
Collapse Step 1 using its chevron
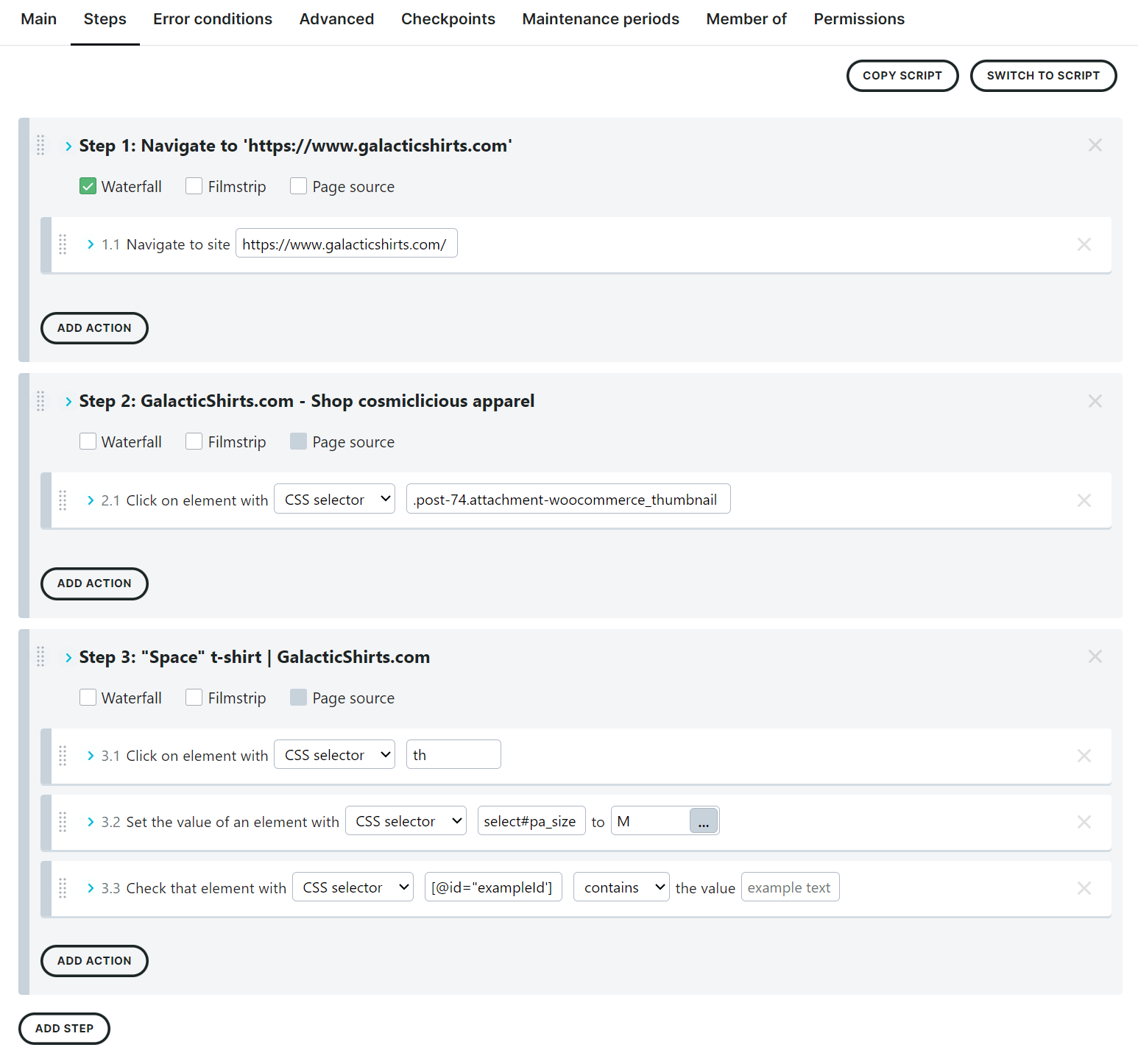coord(68,146)
